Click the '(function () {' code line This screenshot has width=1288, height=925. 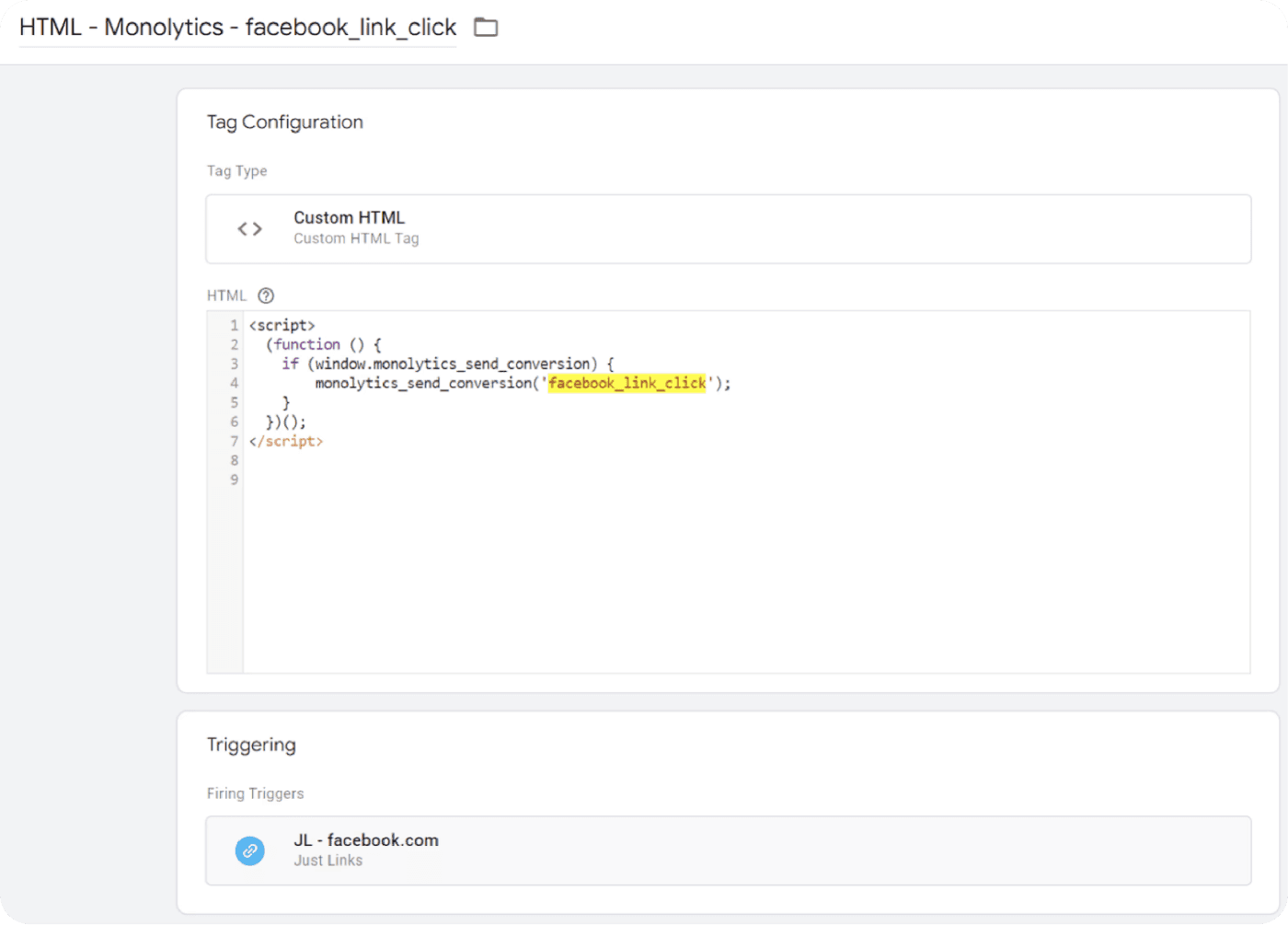pos(323,344)
